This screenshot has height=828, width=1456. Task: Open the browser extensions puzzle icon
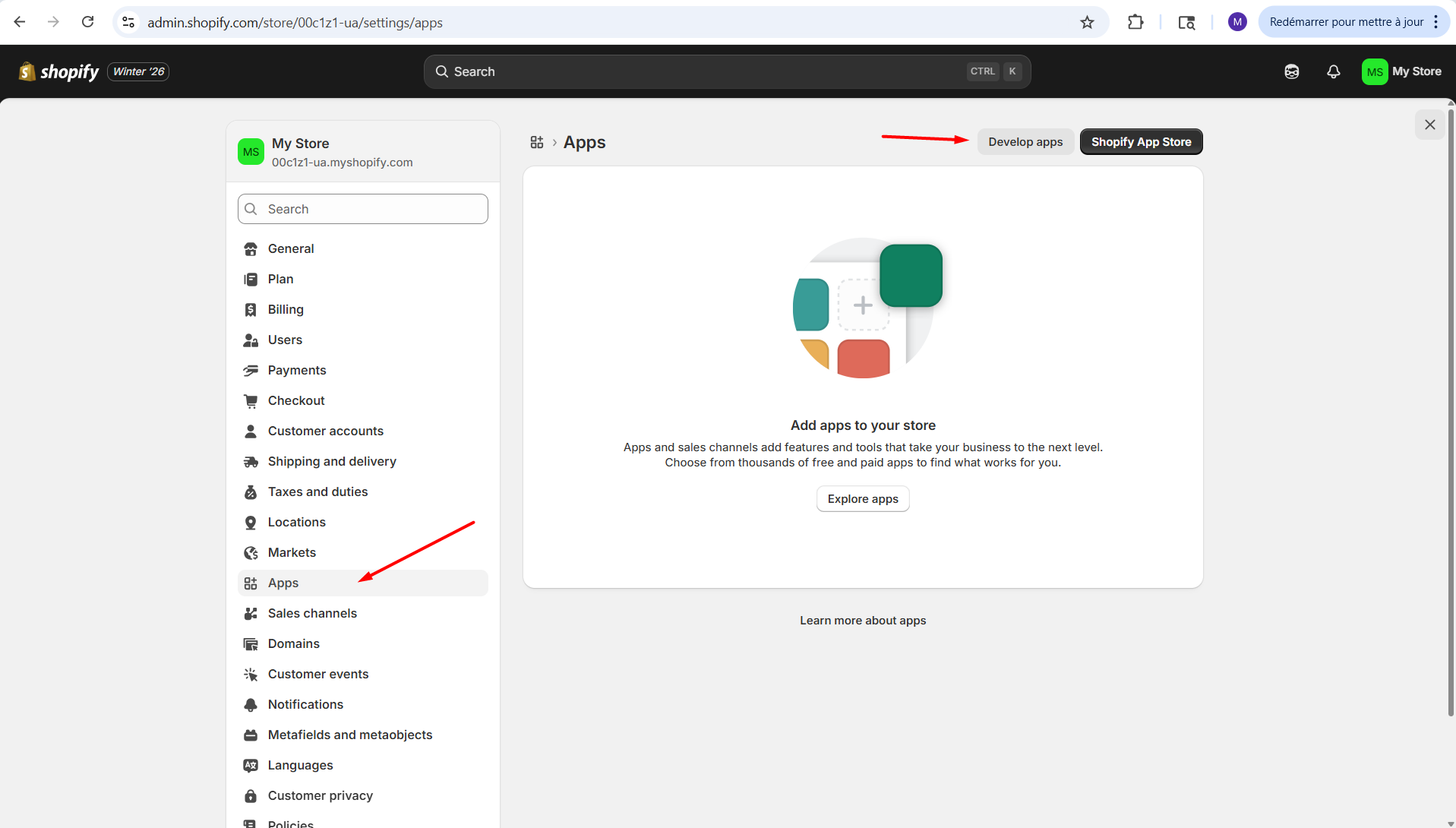(1135, 22)
